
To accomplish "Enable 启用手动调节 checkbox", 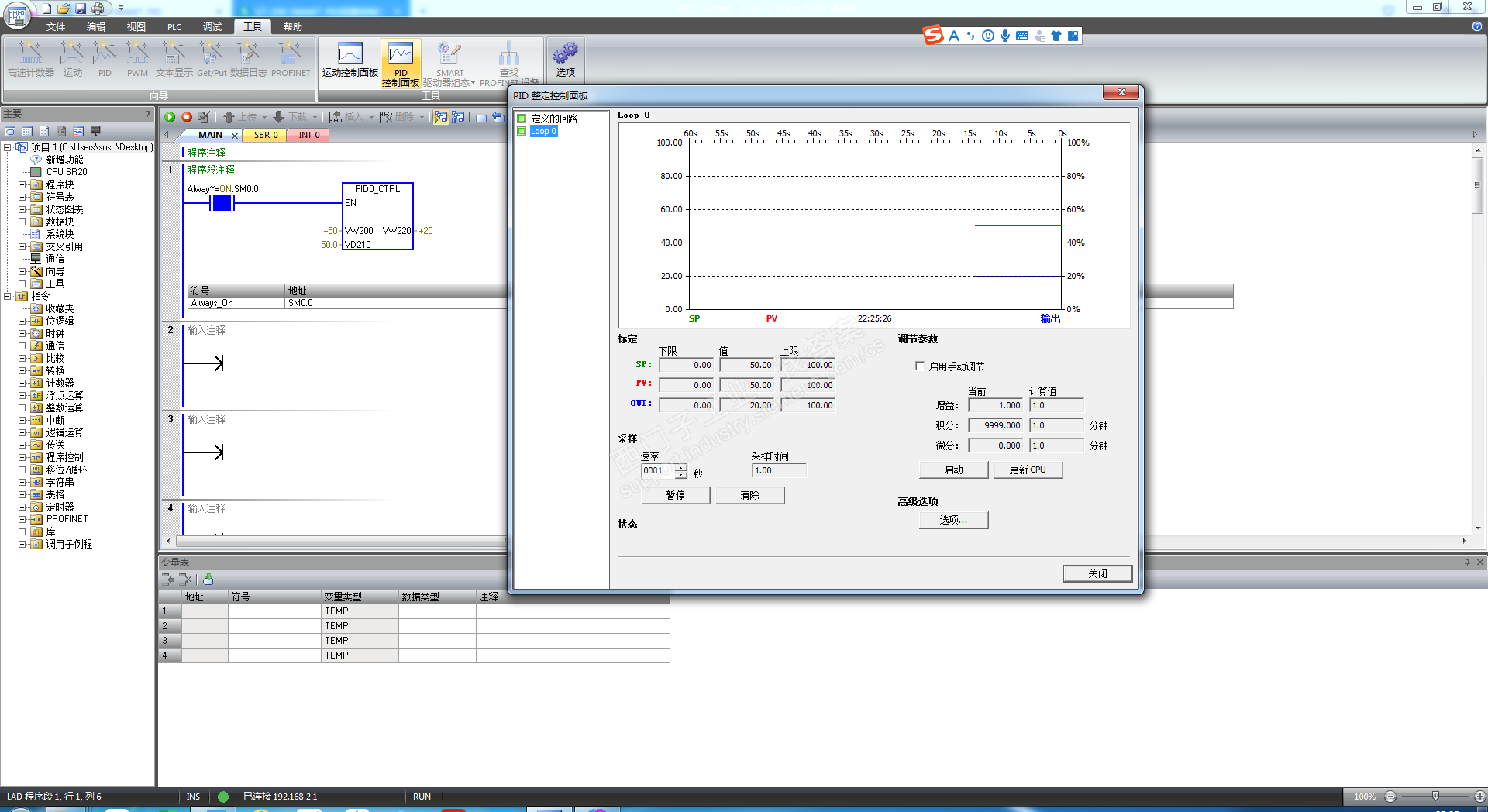I will pyautogui.click(x=920, y=366).
